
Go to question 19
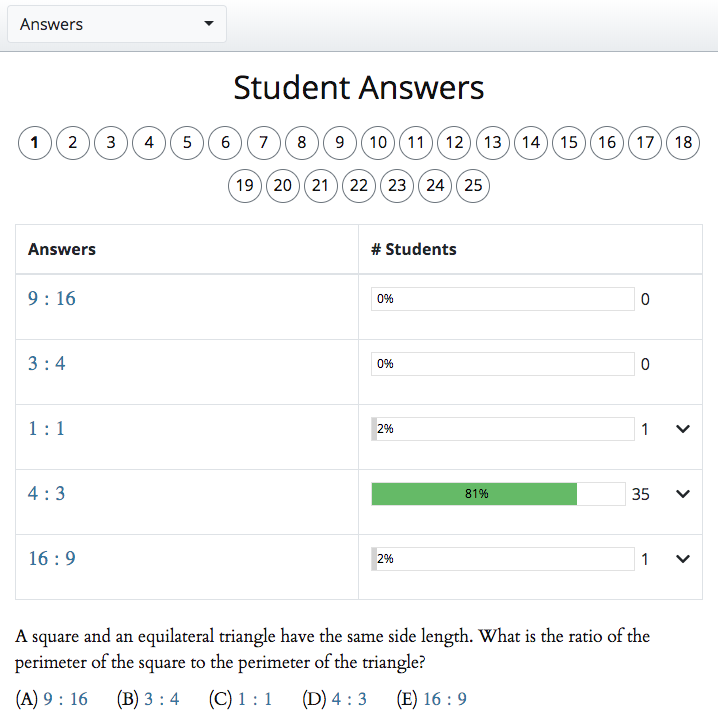pos(245,186)
